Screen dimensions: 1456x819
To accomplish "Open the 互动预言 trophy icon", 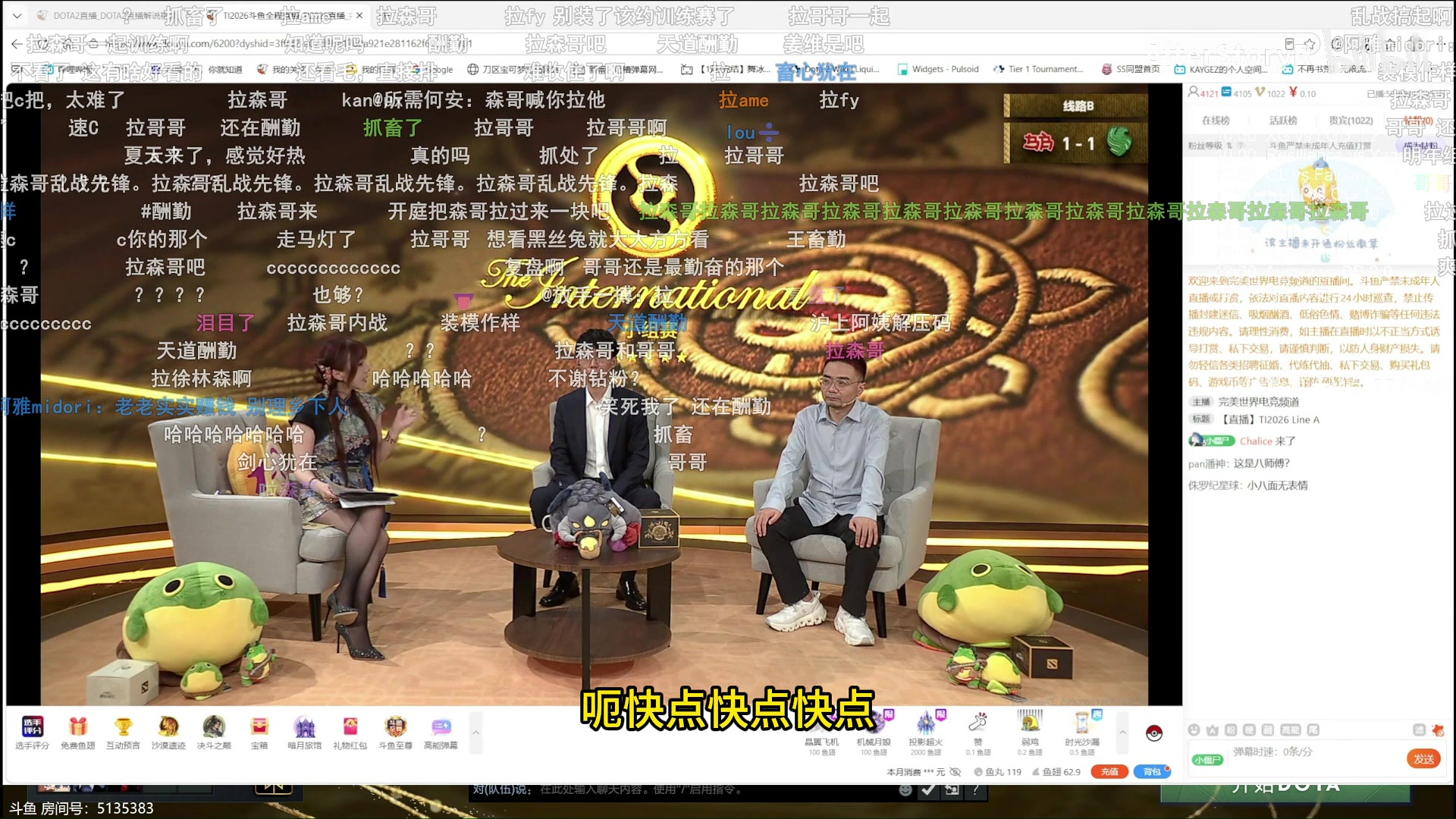I will (123, 733).
